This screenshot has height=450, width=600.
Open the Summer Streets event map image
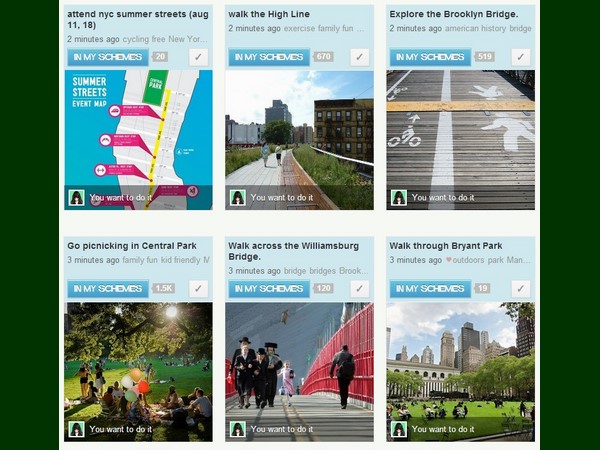point(138,140)
